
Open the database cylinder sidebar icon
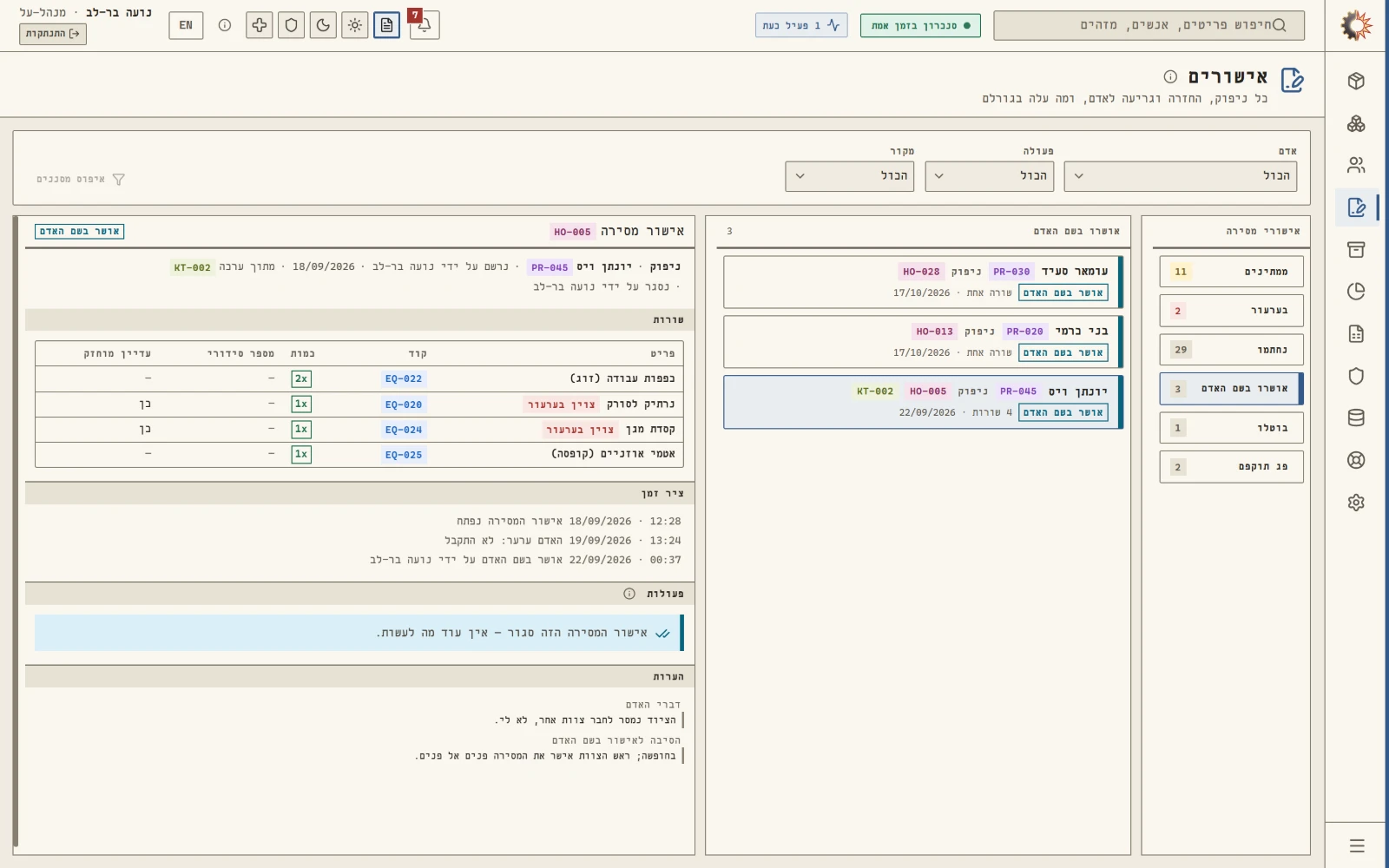coord(1356,418)
